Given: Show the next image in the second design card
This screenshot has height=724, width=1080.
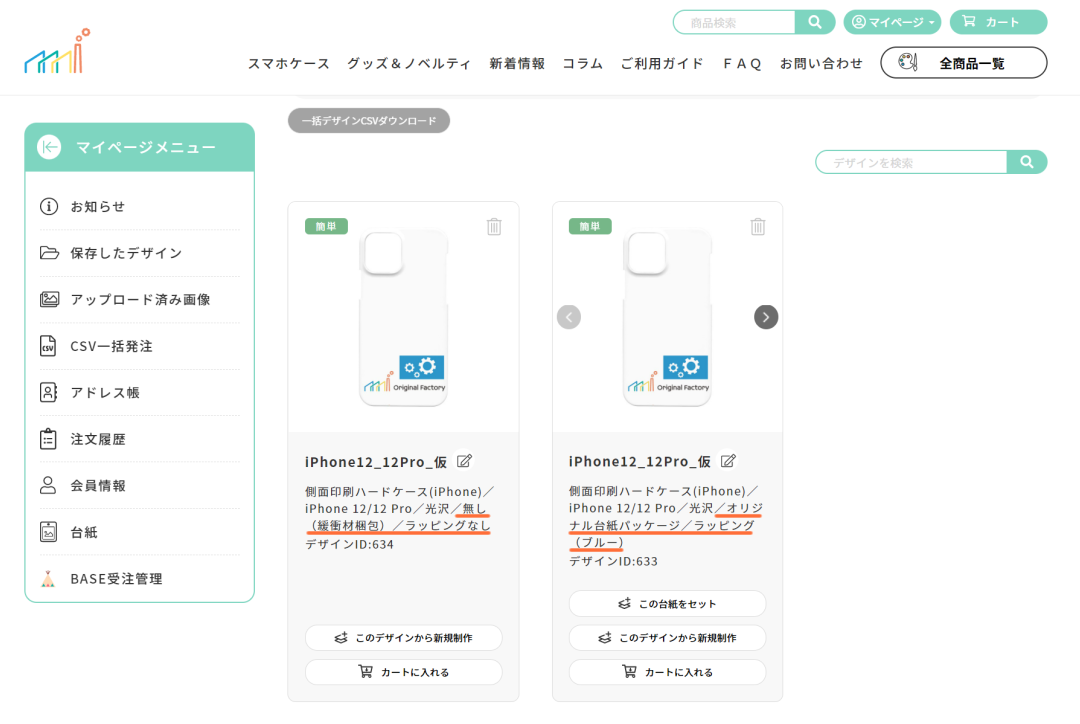Looking at the screenshot, I should [x=766, y=317].
